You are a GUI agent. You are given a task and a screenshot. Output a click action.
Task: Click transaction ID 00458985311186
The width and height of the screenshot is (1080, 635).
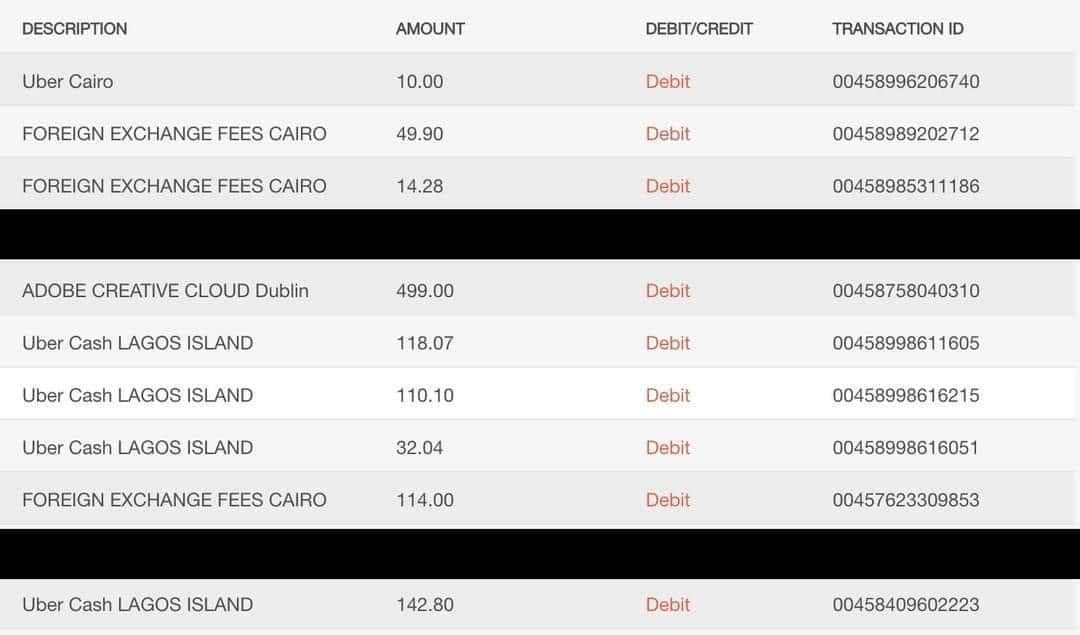[x=906, y=186]
